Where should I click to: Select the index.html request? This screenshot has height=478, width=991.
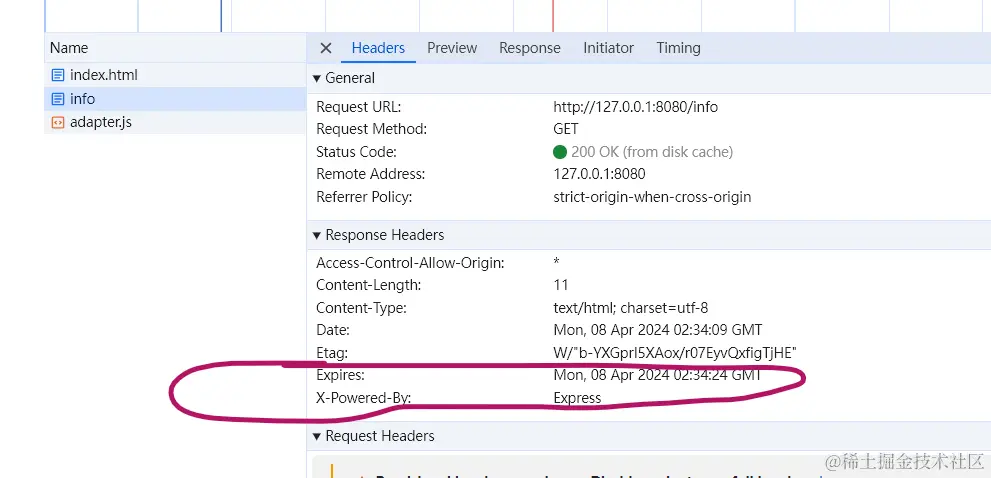click(x=175, y=75)
